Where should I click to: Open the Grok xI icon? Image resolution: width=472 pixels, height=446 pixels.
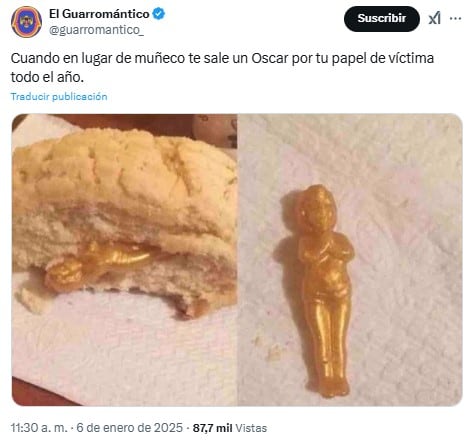coord(434,18)
